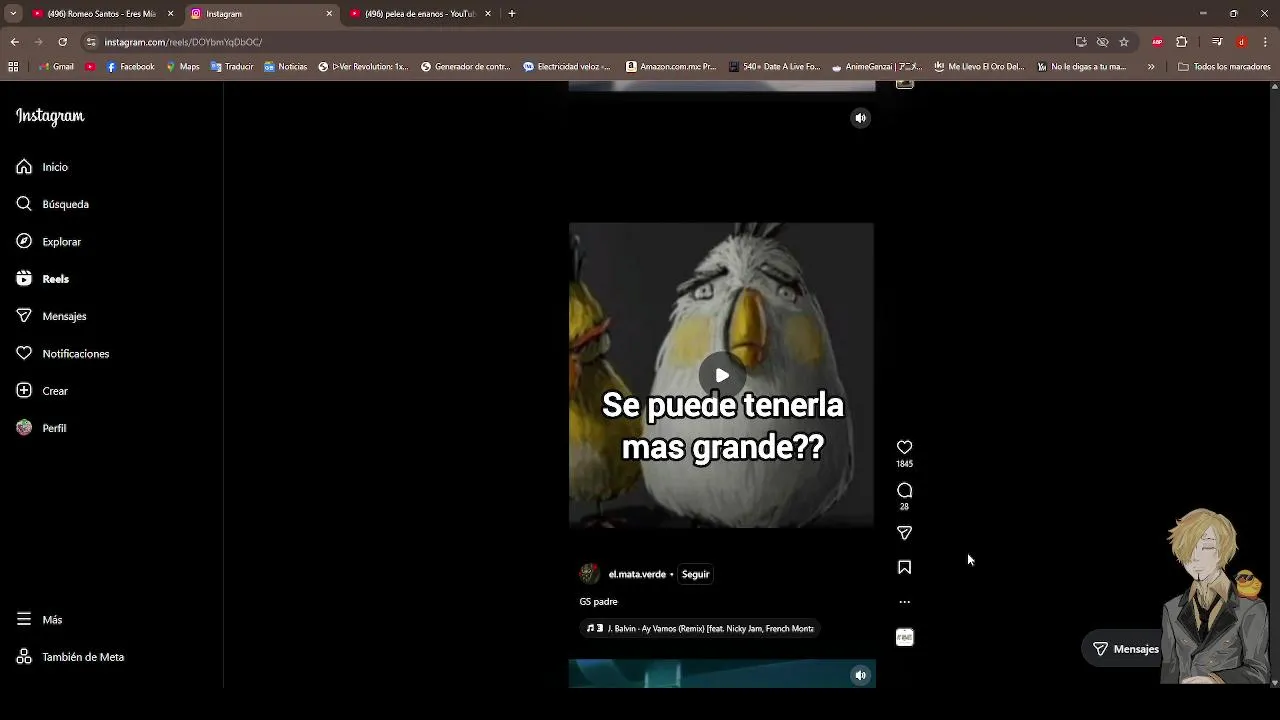Open the apps grid icon
The image size is (1280, 720).
pyautogui.click(x=13, y=67)
